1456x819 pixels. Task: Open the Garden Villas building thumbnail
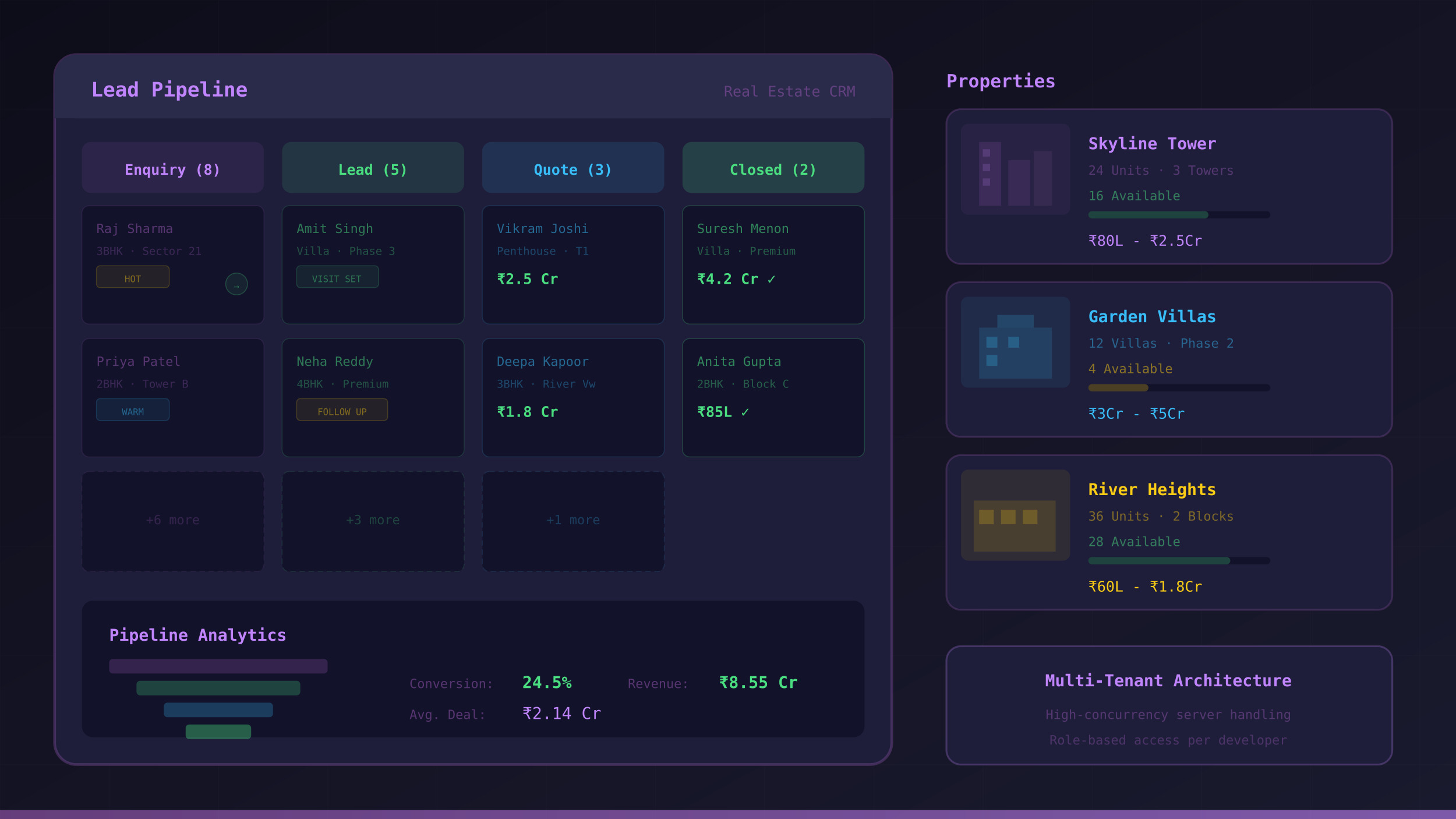1015,343
